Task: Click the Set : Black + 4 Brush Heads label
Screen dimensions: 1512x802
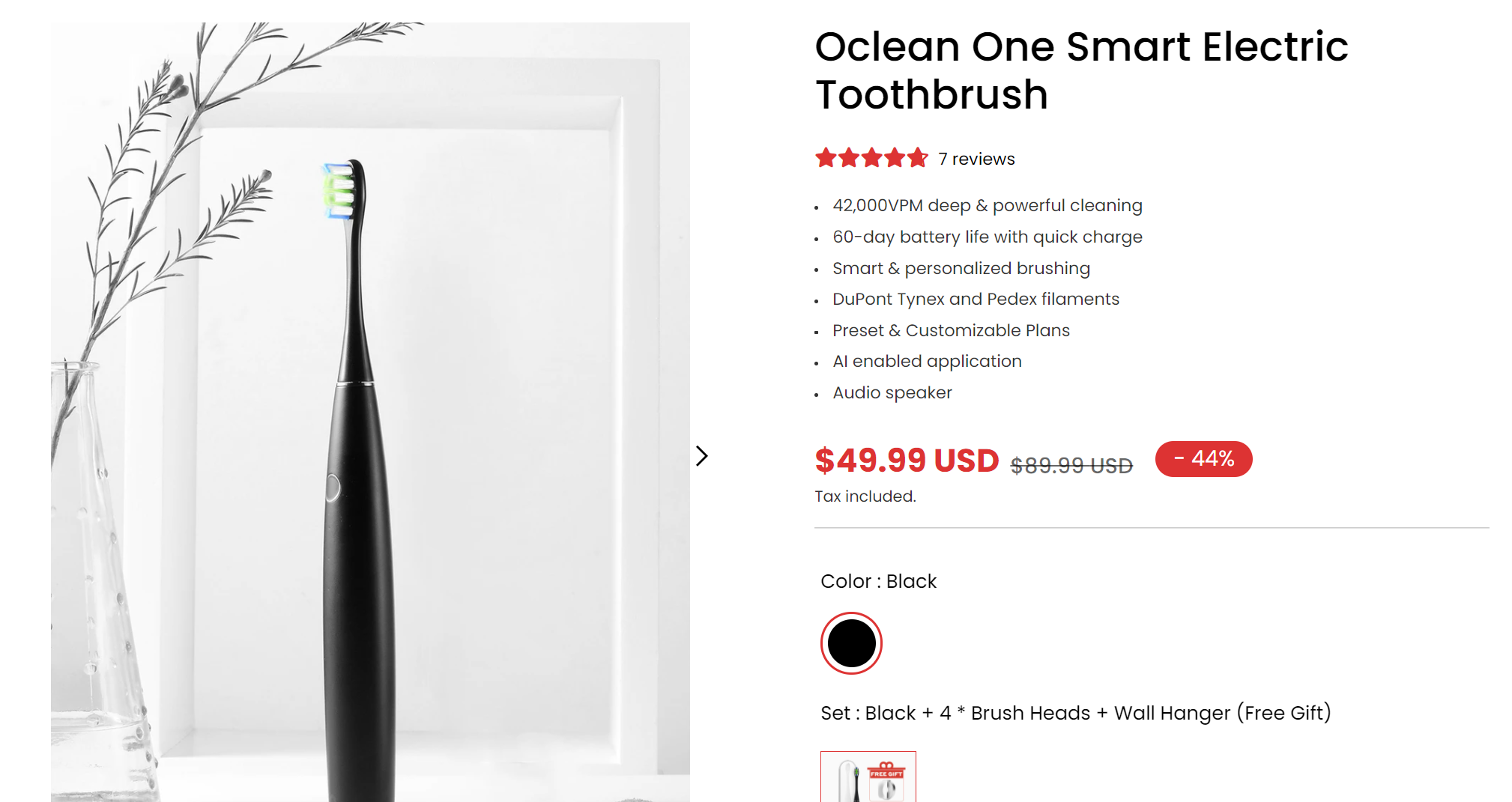Action: (x=1075, y=713)
